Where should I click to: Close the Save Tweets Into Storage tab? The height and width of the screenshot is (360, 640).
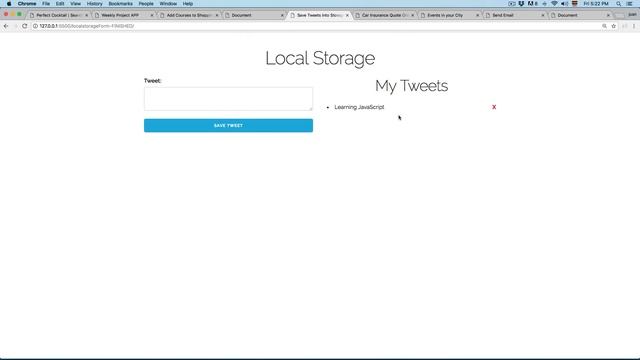[347, 15]
